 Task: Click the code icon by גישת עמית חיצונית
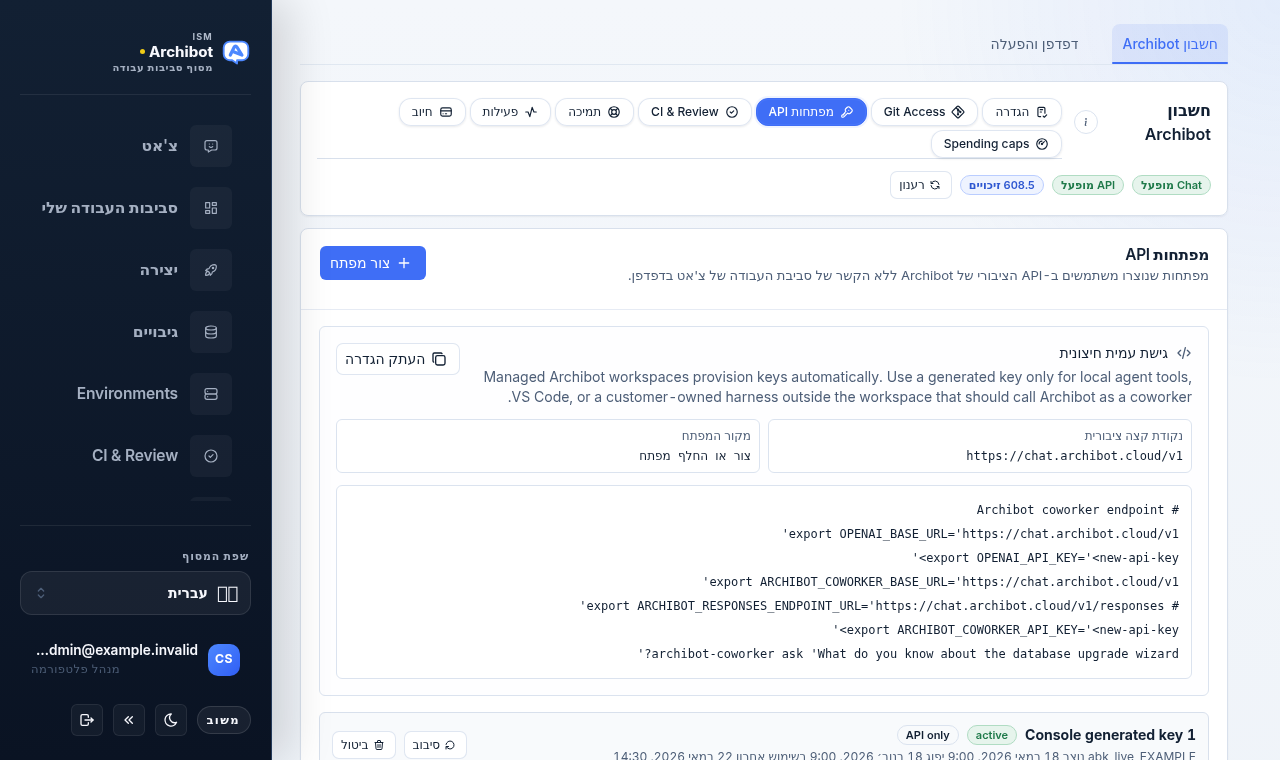(1184, 353)
